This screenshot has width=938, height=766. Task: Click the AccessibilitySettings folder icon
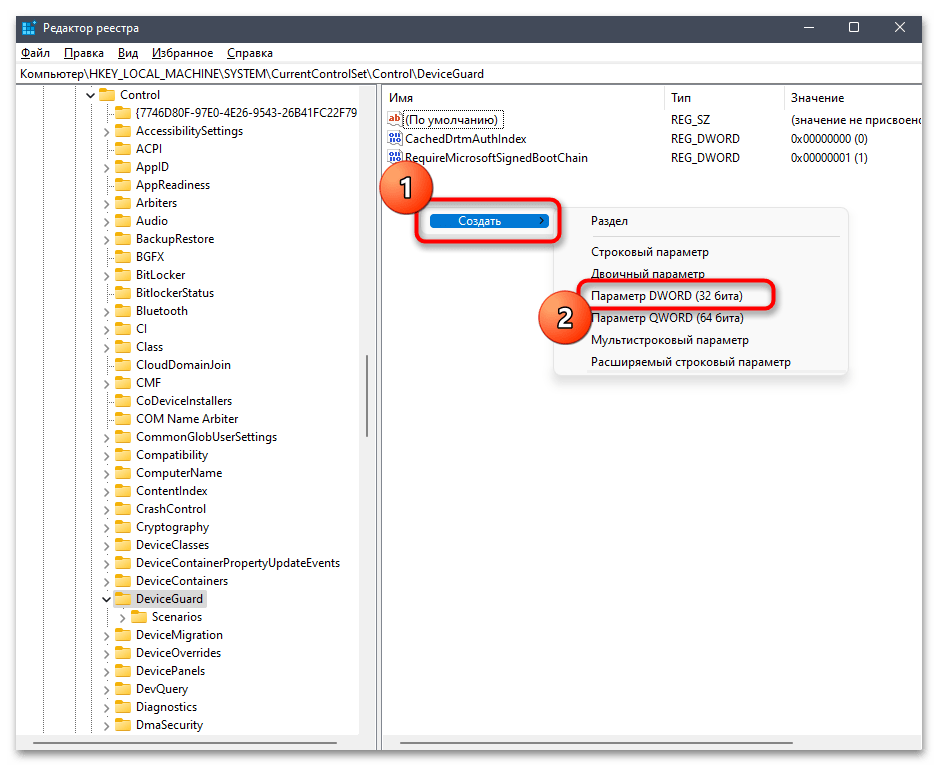point(123,130)
